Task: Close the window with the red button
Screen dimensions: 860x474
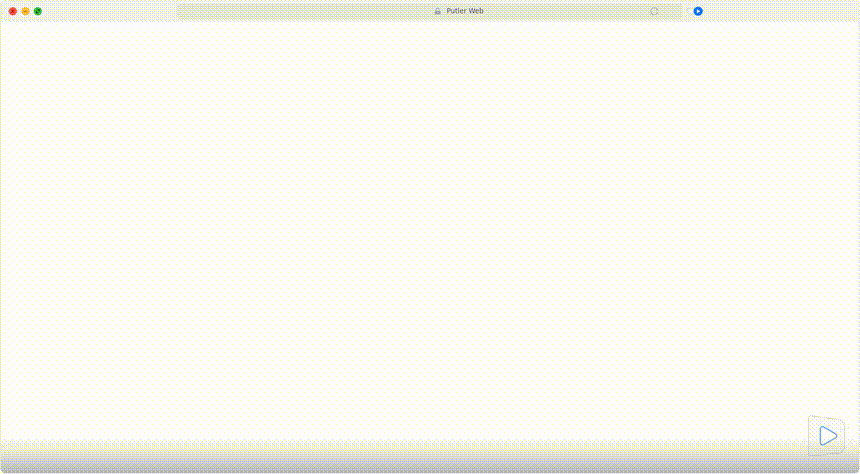Action: [x=13, y=11]
